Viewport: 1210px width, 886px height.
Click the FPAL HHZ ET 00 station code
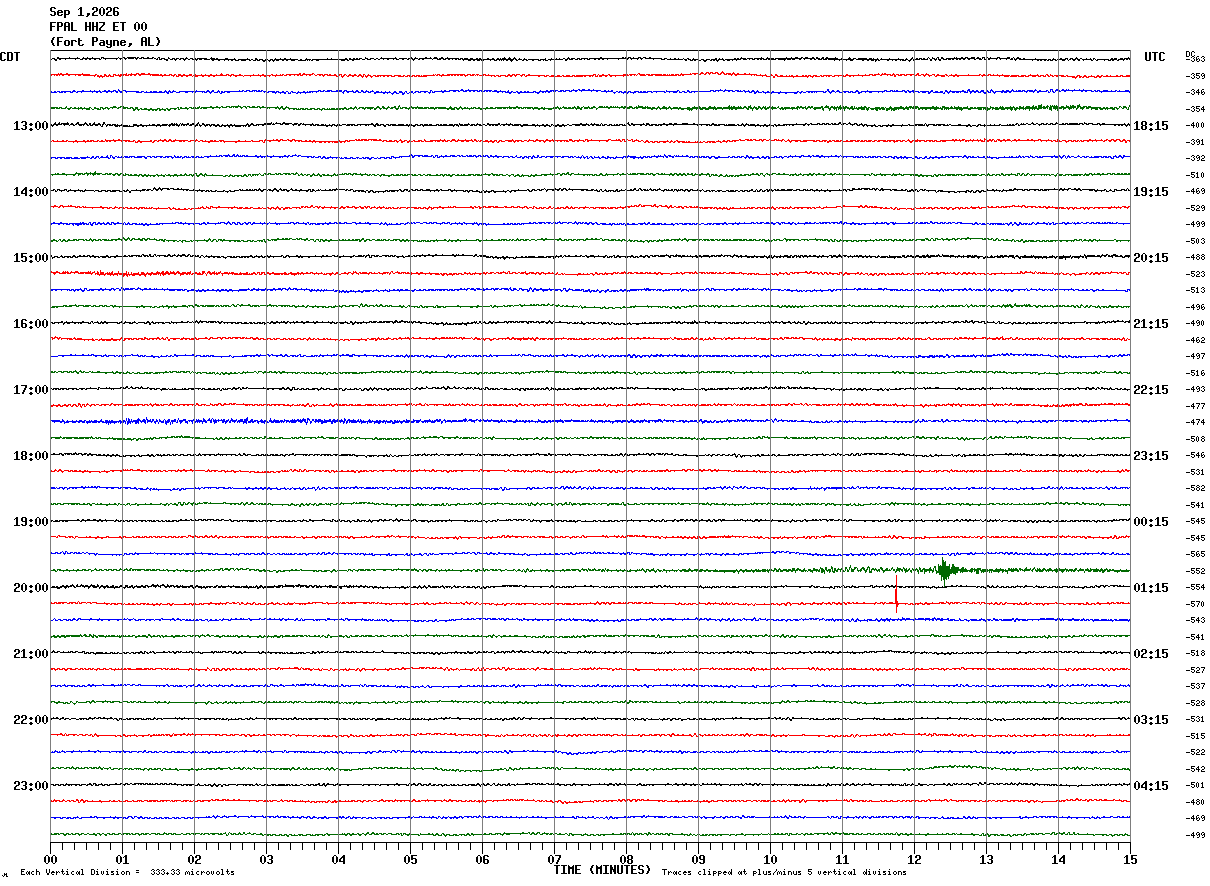[98, 27]
